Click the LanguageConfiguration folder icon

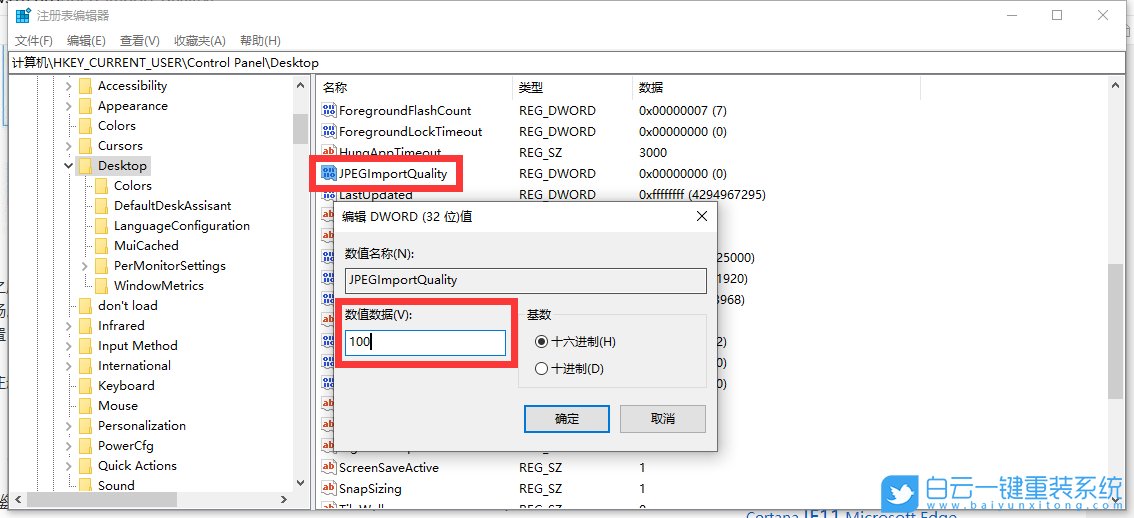(101, 226)
